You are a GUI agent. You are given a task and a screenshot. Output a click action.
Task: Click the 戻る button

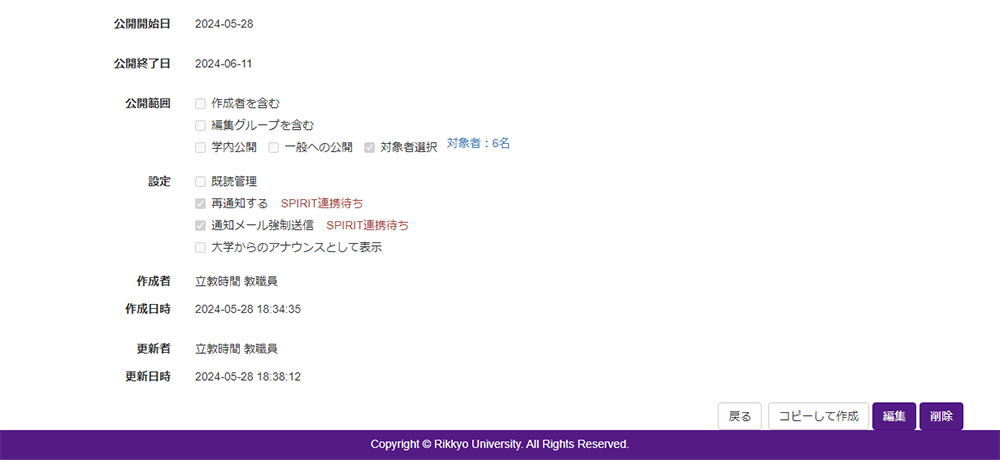point(740,416)
